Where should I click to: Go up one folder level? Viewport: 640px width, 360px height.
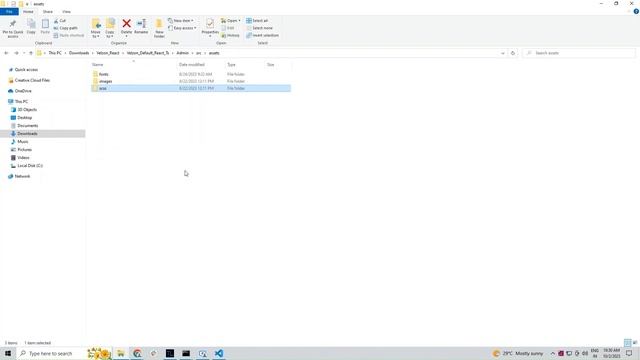pyautogui.click(x=31, y=53)
